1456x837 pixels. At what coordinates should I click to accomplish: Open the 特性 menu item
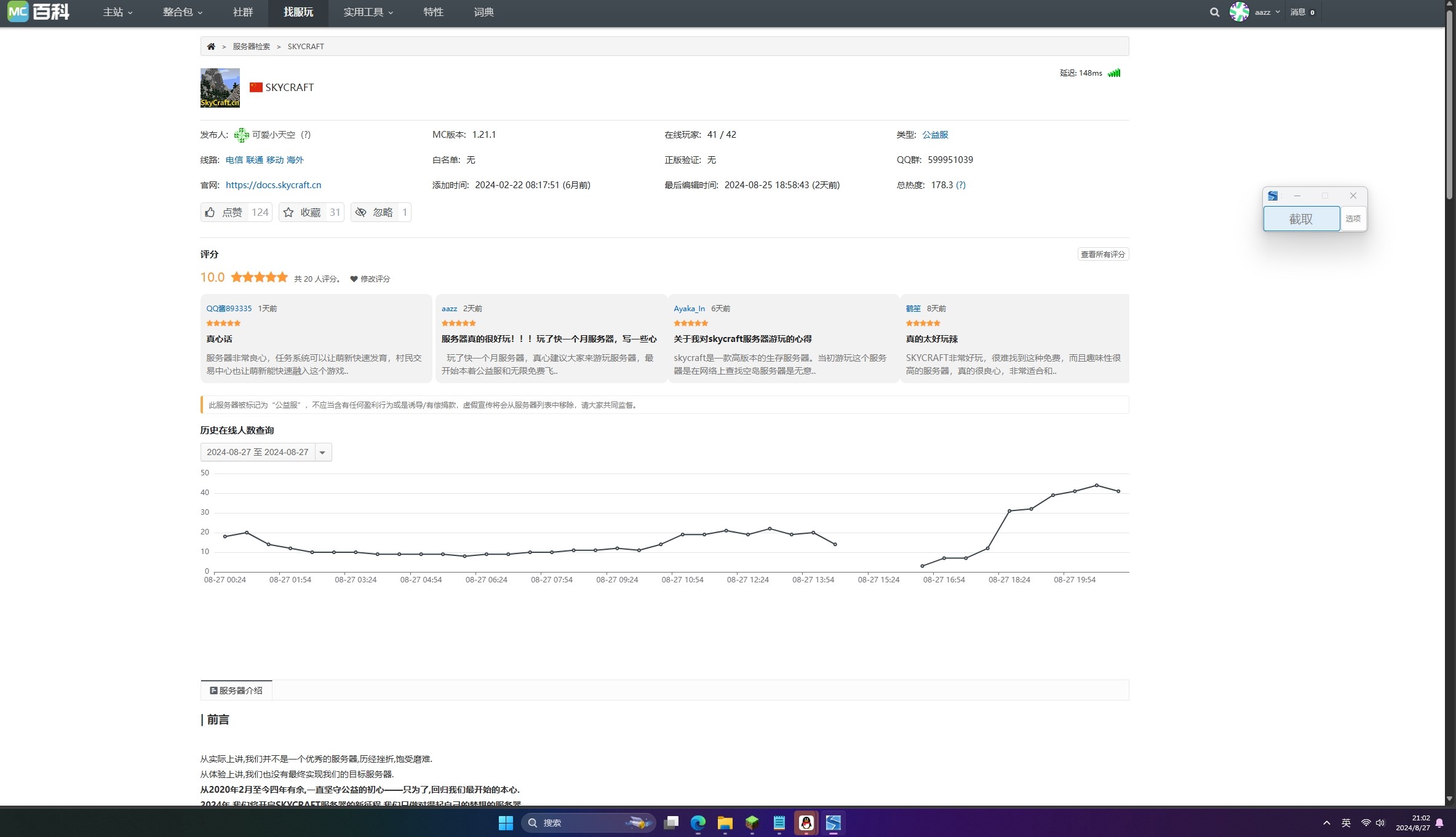pyautogui.click(x=433, y=12)
